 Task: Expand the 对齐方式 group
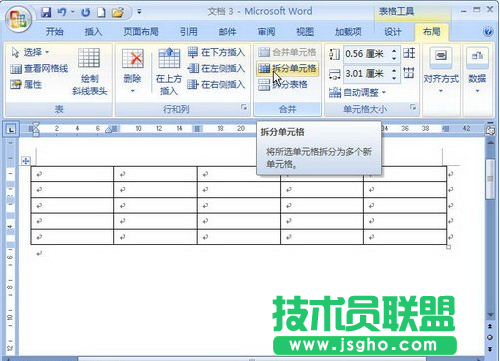pyautogui.click(x=441, y=71)
